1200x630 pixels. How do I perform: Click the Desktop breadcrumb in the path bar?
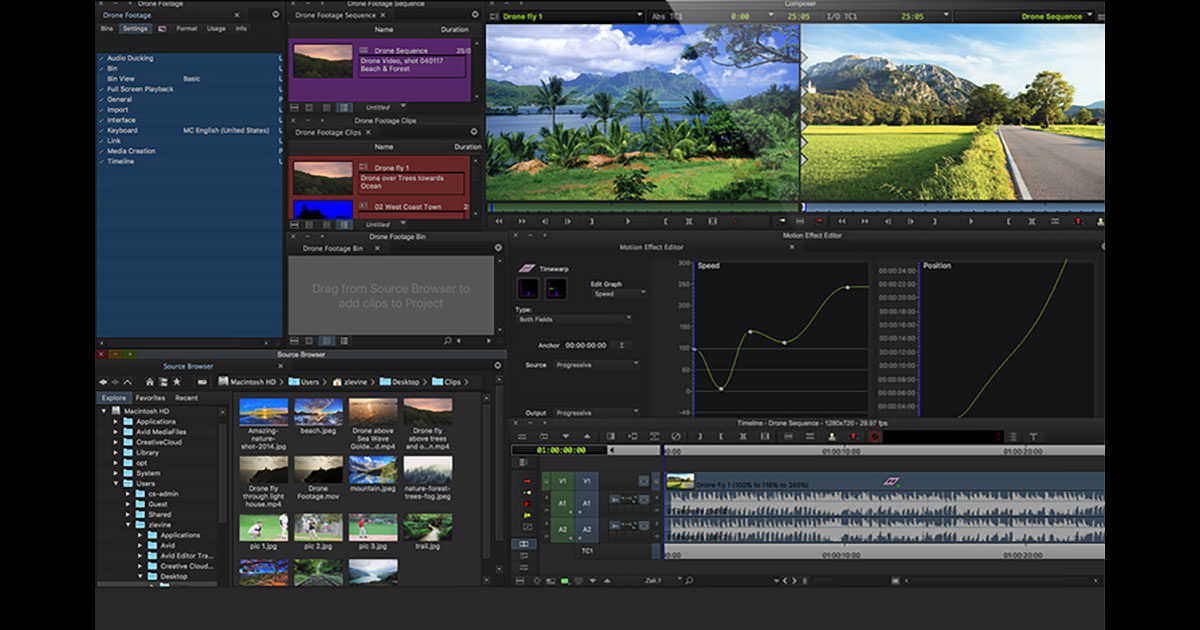pos(405,382)
